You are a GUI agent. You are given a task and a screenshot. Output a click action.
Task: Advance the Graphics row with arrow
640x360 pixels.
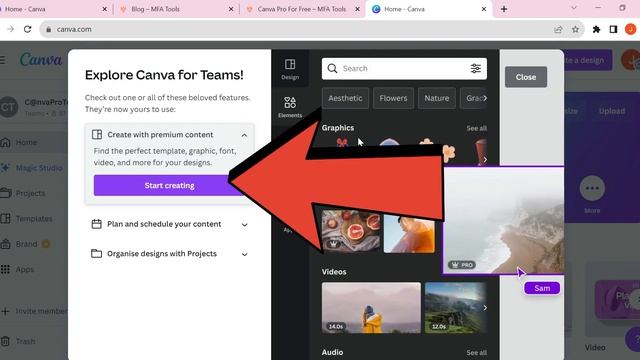click(x=485, y=160)
